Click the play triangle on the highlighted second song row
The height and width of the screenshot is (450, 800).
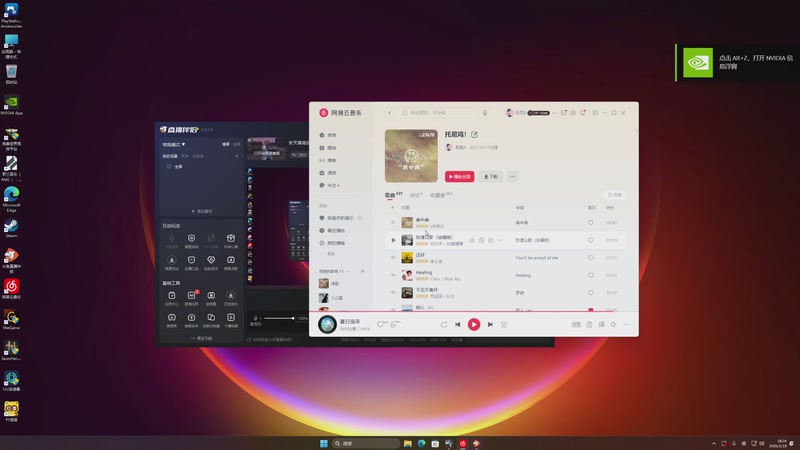[x=393, y=240]
